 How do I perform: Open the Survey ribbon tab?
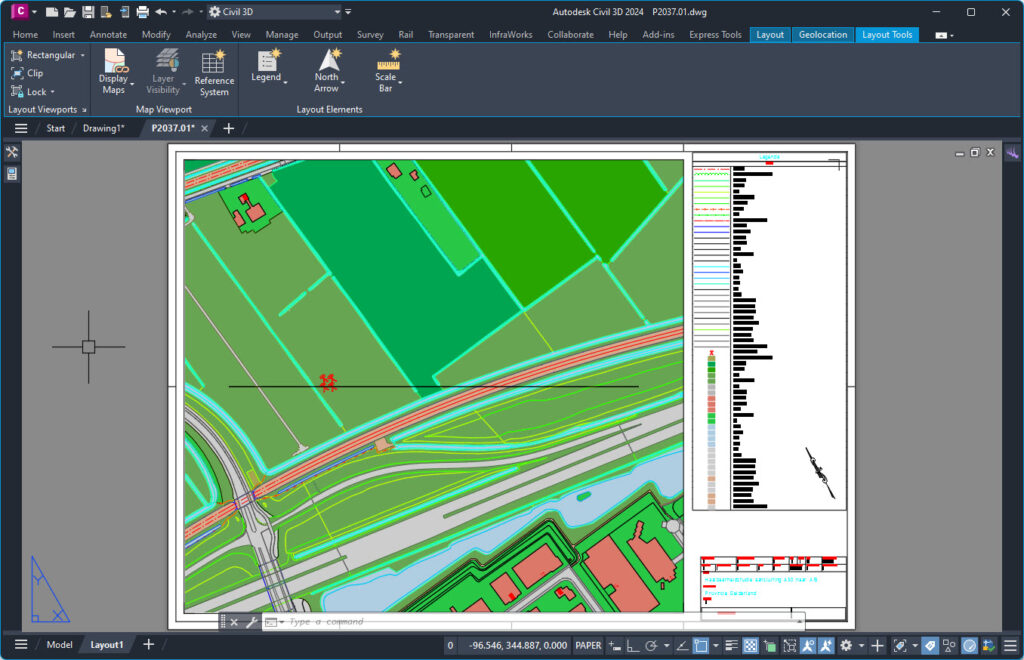[370, 35]
